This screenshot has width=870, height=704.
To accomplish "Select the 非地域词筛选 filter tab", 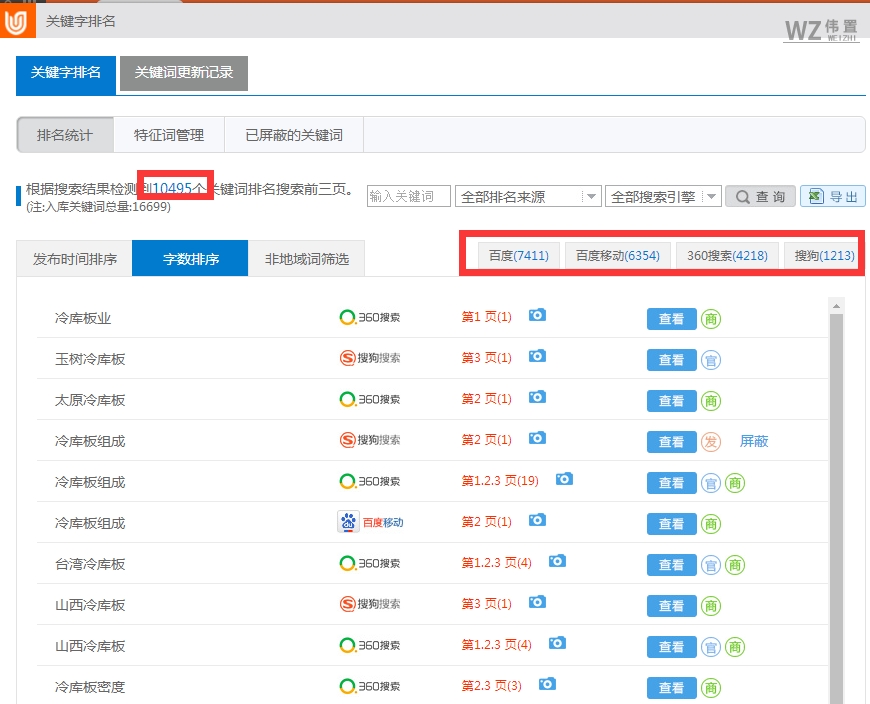I will pyautogui.click(x=309, y=257).
